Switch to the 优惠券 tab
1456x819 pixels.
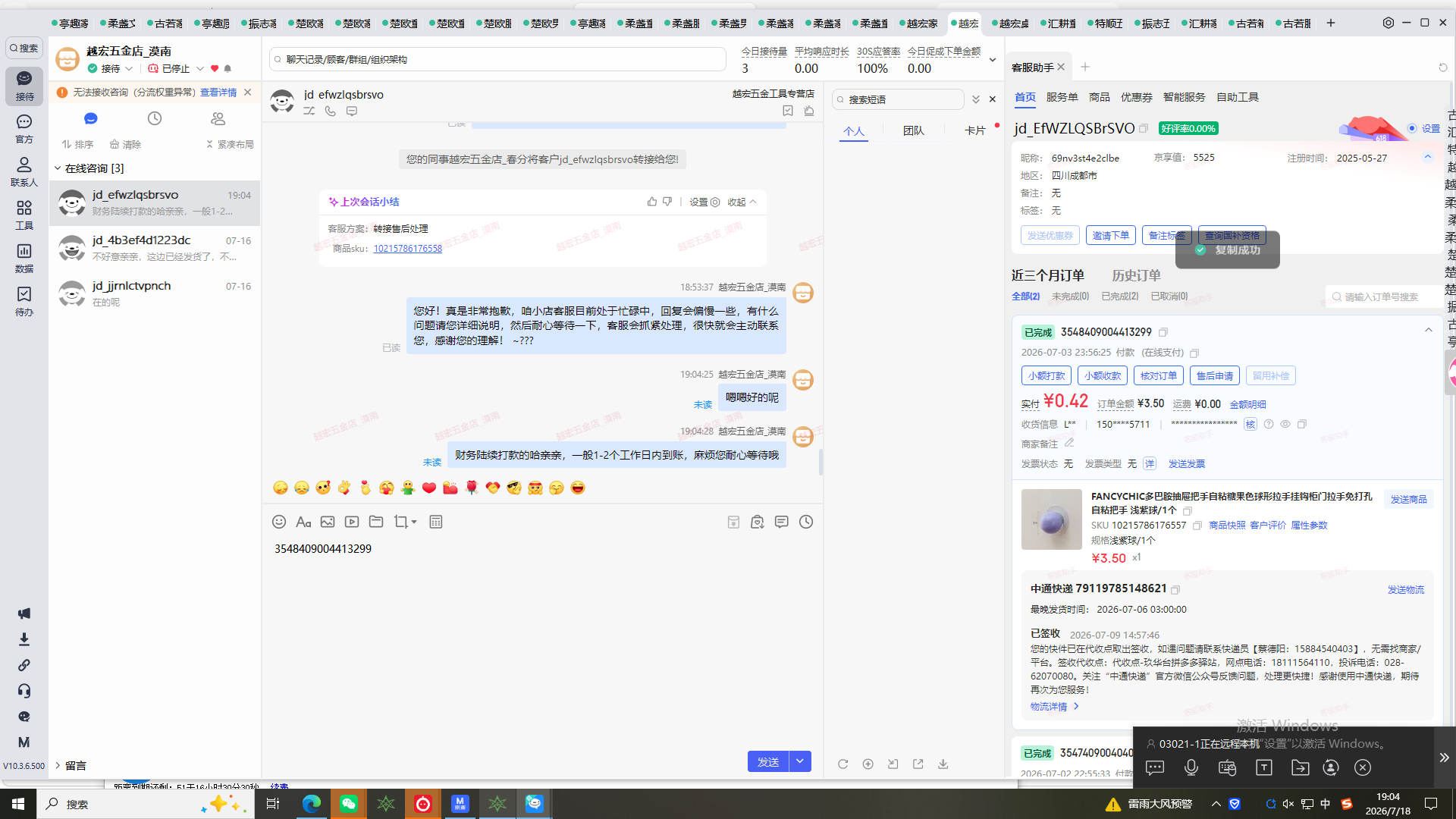[x=1136, y=97]
